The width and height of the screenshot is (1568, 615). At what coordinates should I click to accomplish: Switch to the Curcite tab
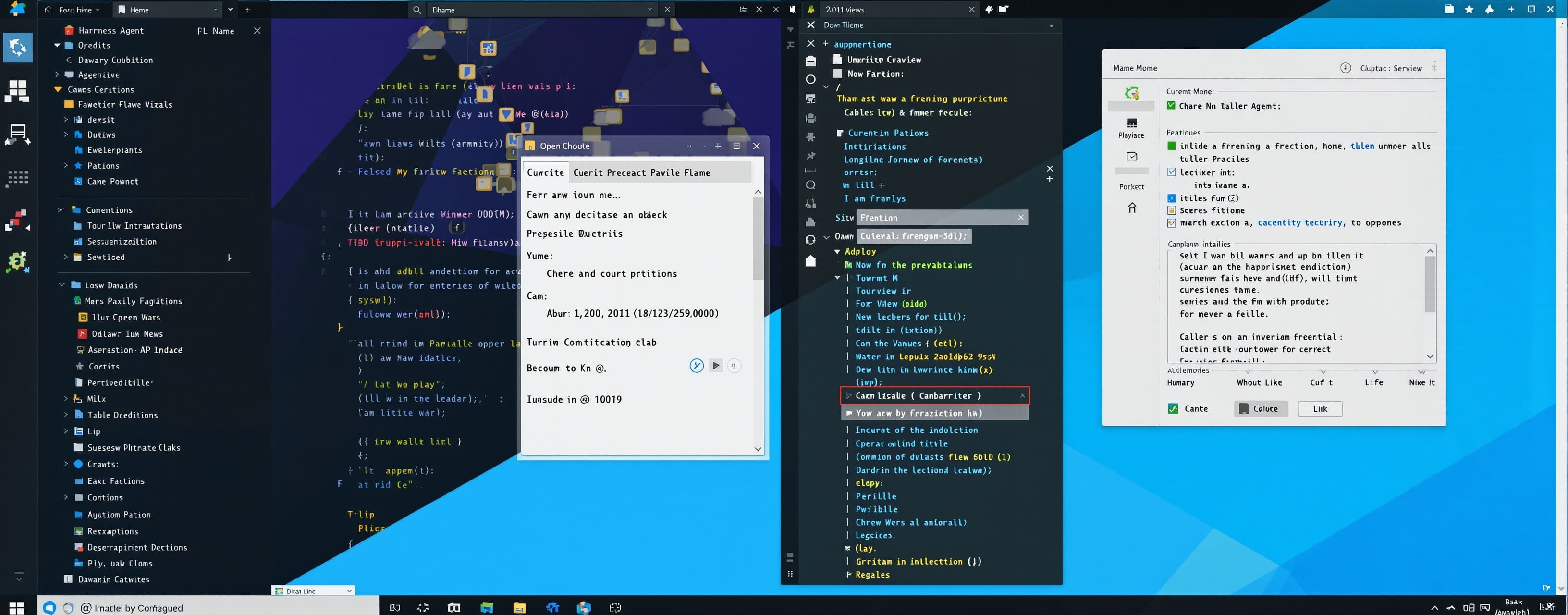point(545,173)
